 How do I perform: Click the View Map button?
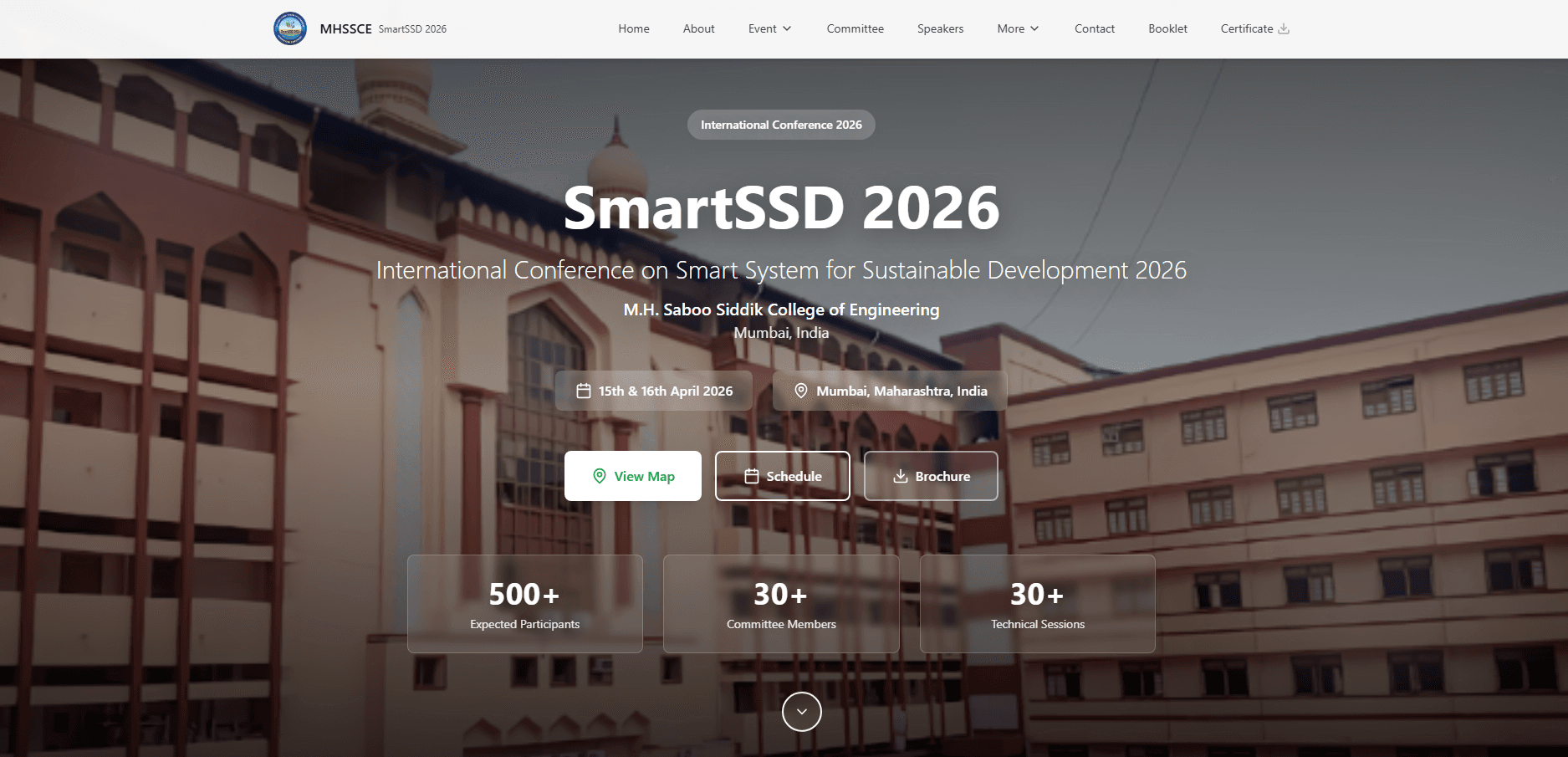pyautogui.click(x=633, y=476)
